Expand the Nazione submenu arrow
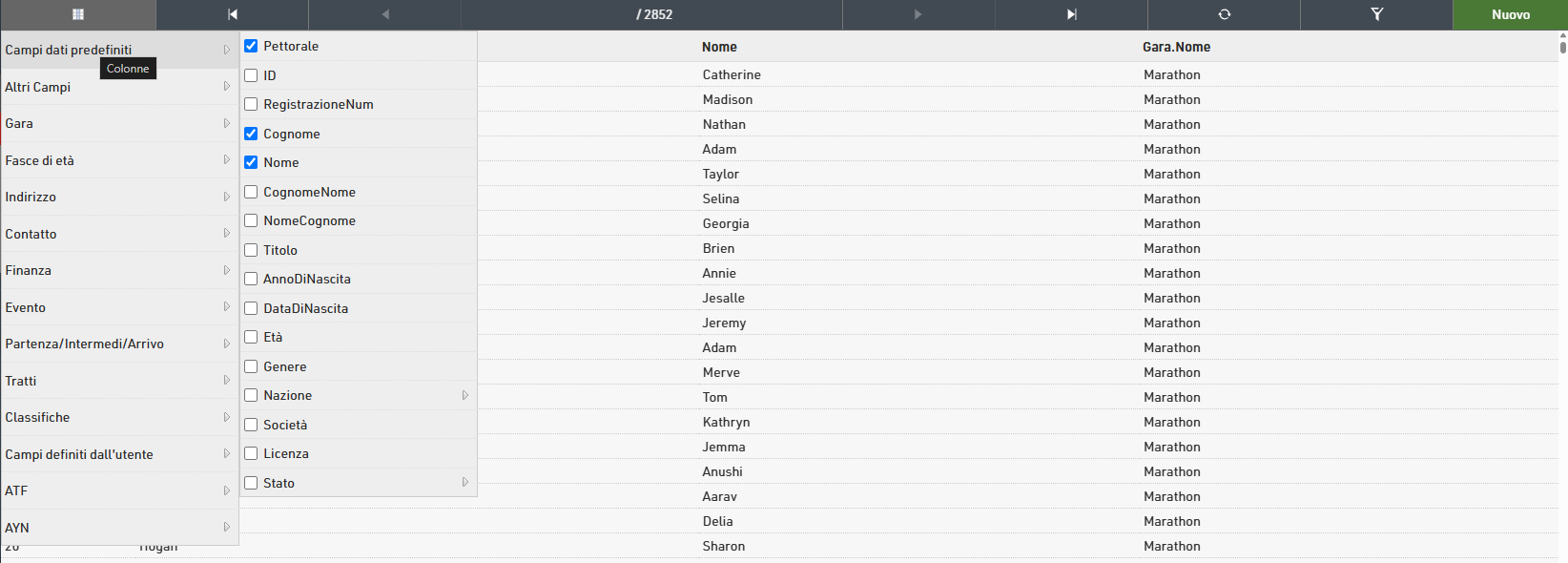1568x563 pixels. click(x=465, y=395)
